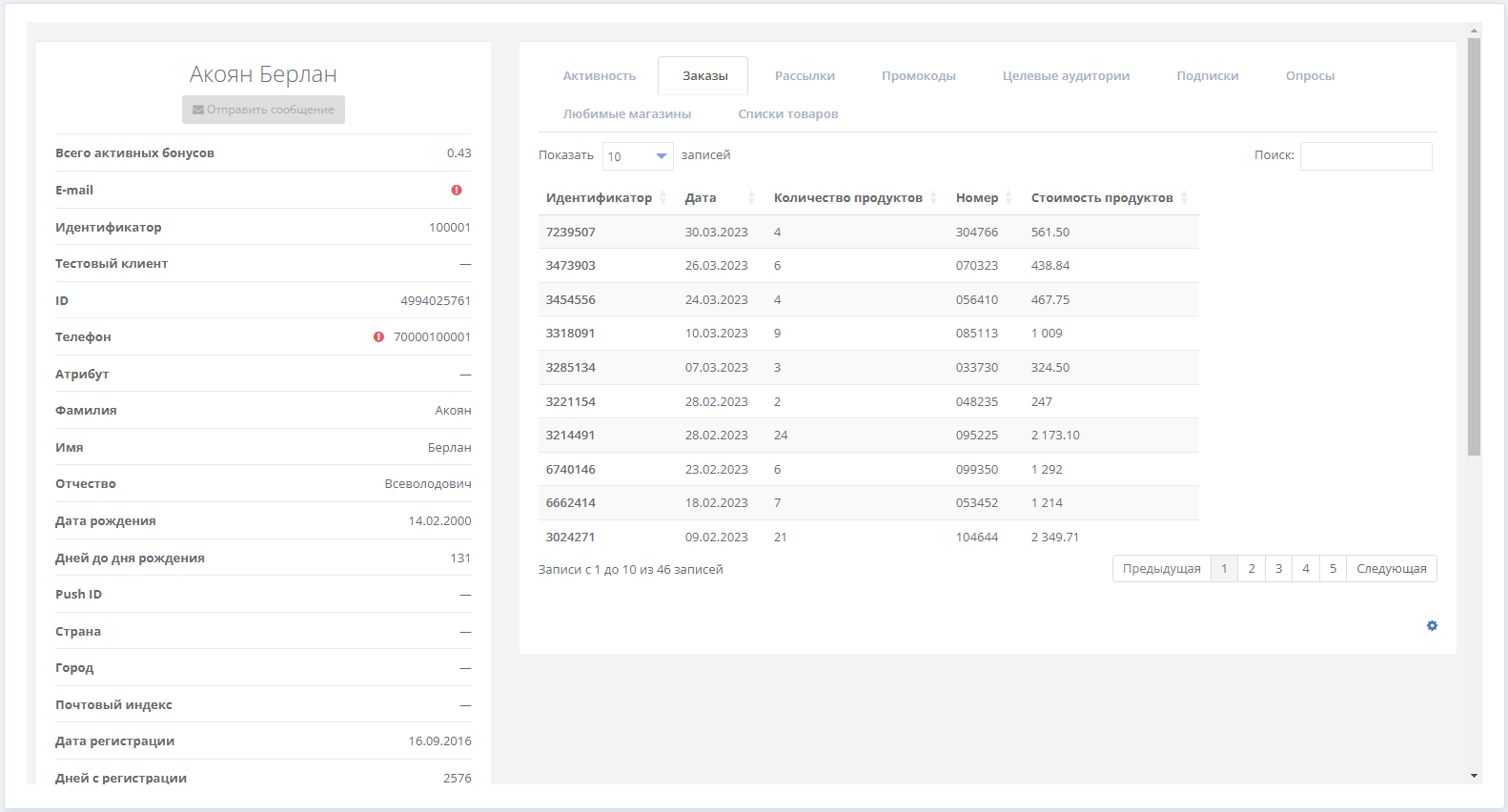Click the days since registration 2576
The height and width of the screenshot is (812, 1508).
[458, 779]
